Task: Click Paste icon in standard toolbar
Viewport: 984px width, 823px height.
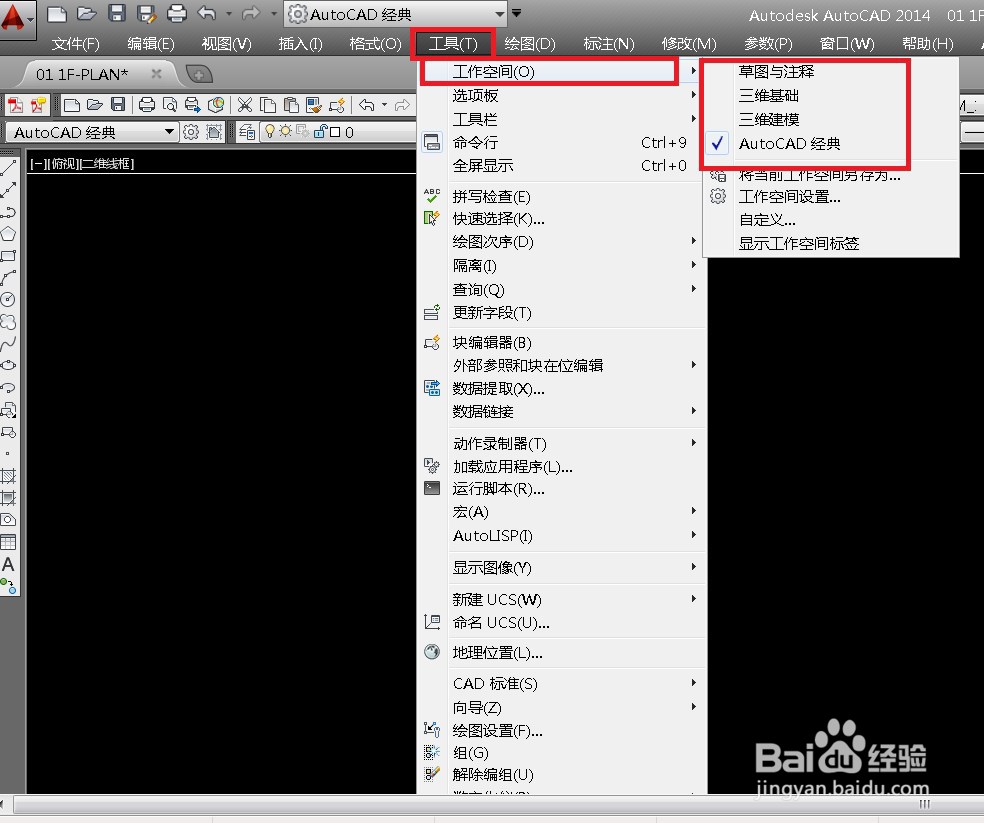Action: click(291, 105)
